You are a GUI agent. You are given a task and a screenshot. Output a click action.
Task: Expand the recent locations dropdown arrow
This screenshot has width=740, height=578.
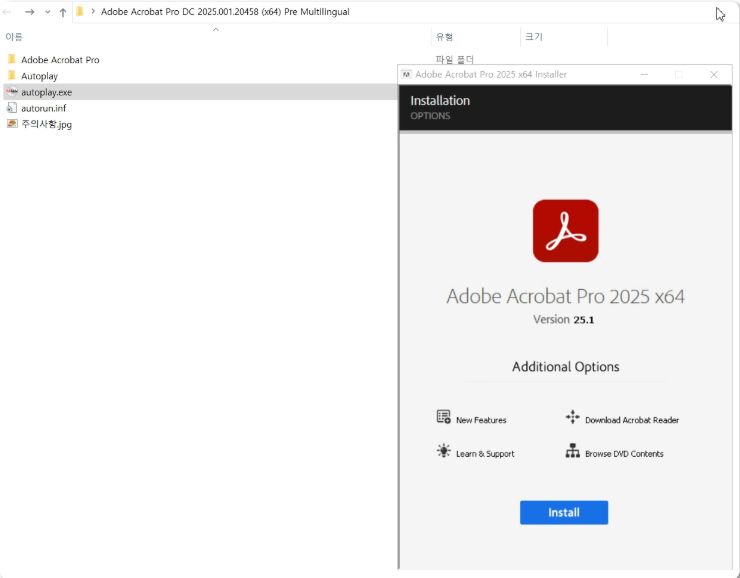pos(47,12)
